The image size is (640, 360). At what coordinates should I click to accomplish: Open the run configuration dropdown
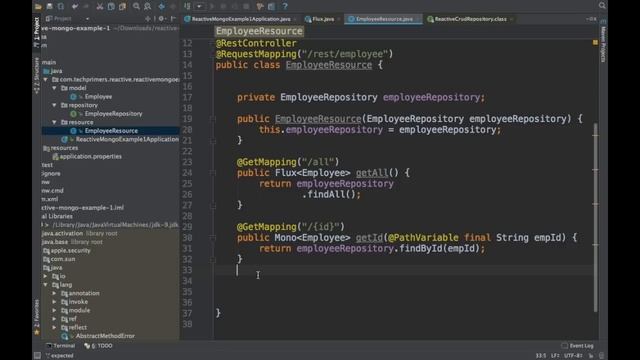point(199,6)
